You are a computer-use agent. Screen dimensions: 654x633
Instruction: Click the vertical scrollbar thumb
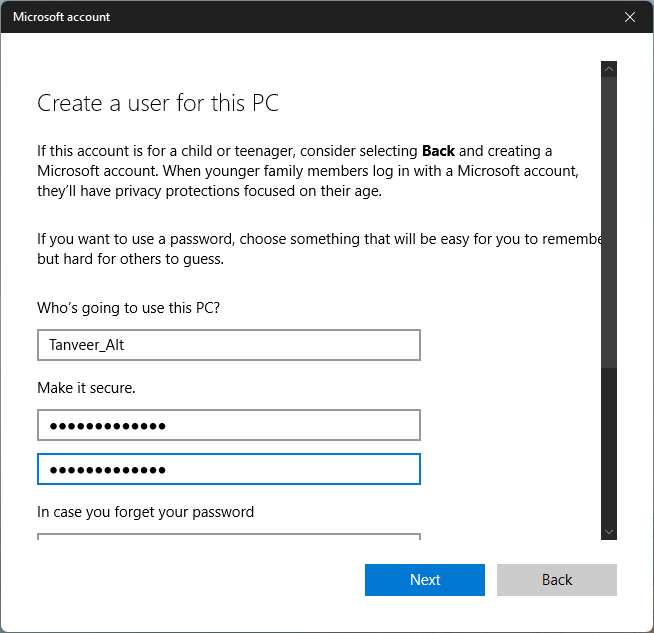(x=609, y=222)
